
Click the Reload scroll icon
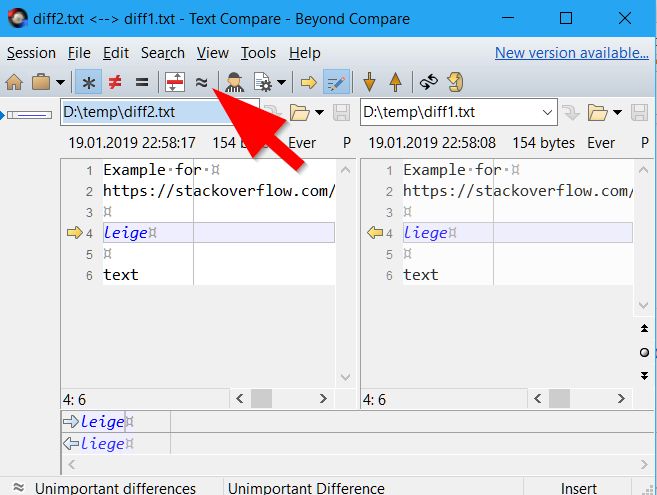tap(455, 82)
